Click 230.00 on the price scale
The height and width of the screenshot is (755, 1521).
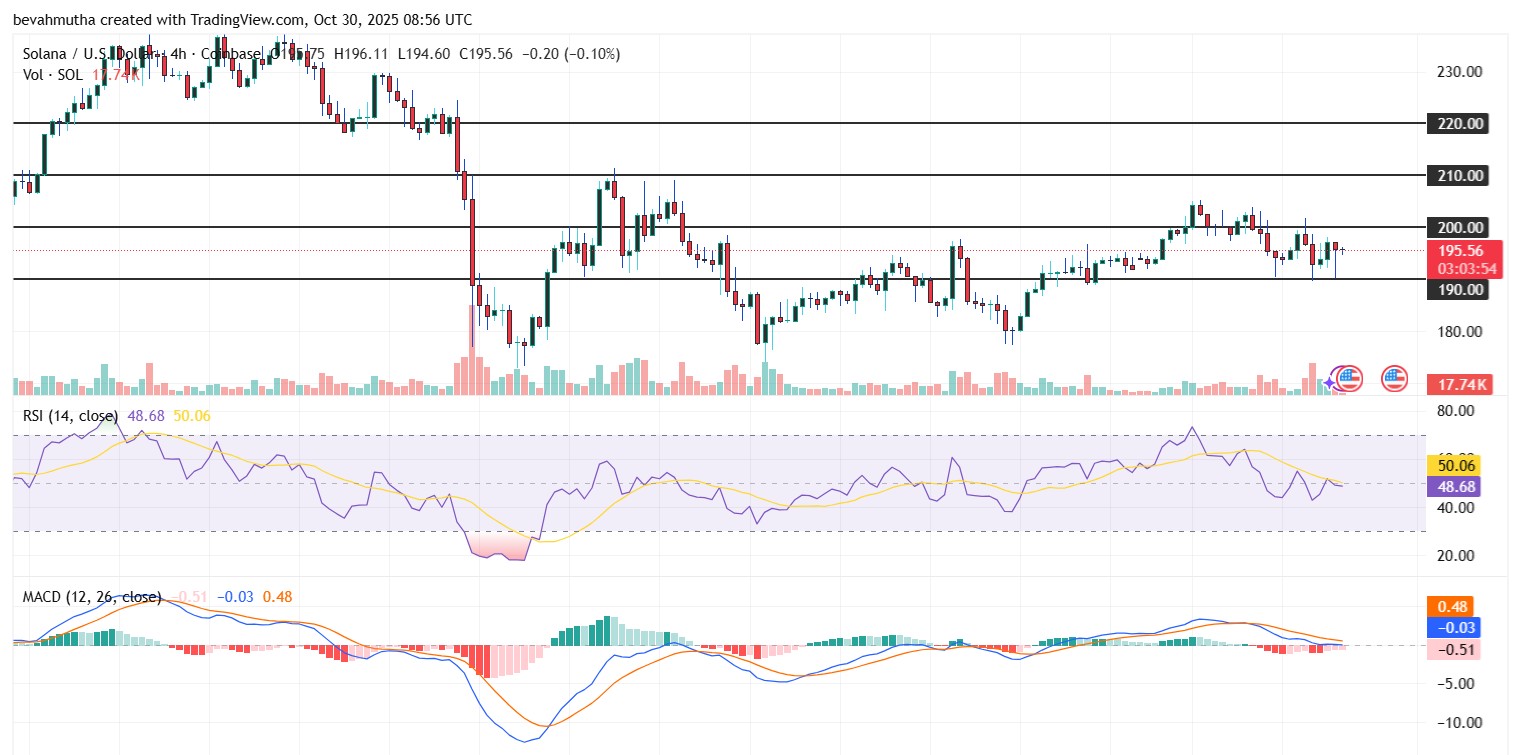click(x=1461, y=72)
